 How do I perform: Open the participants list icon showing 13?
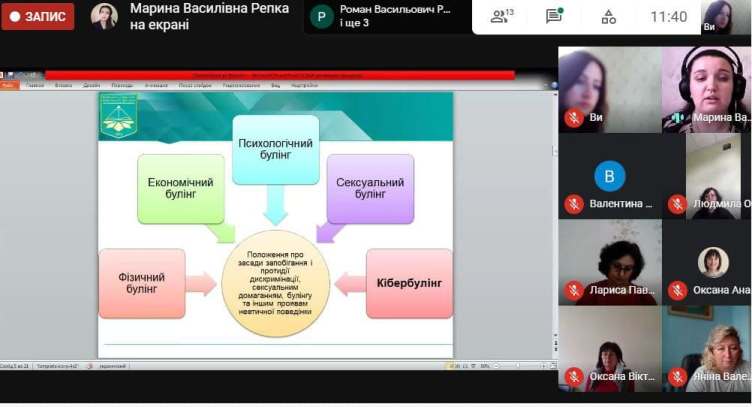(502, 16)
